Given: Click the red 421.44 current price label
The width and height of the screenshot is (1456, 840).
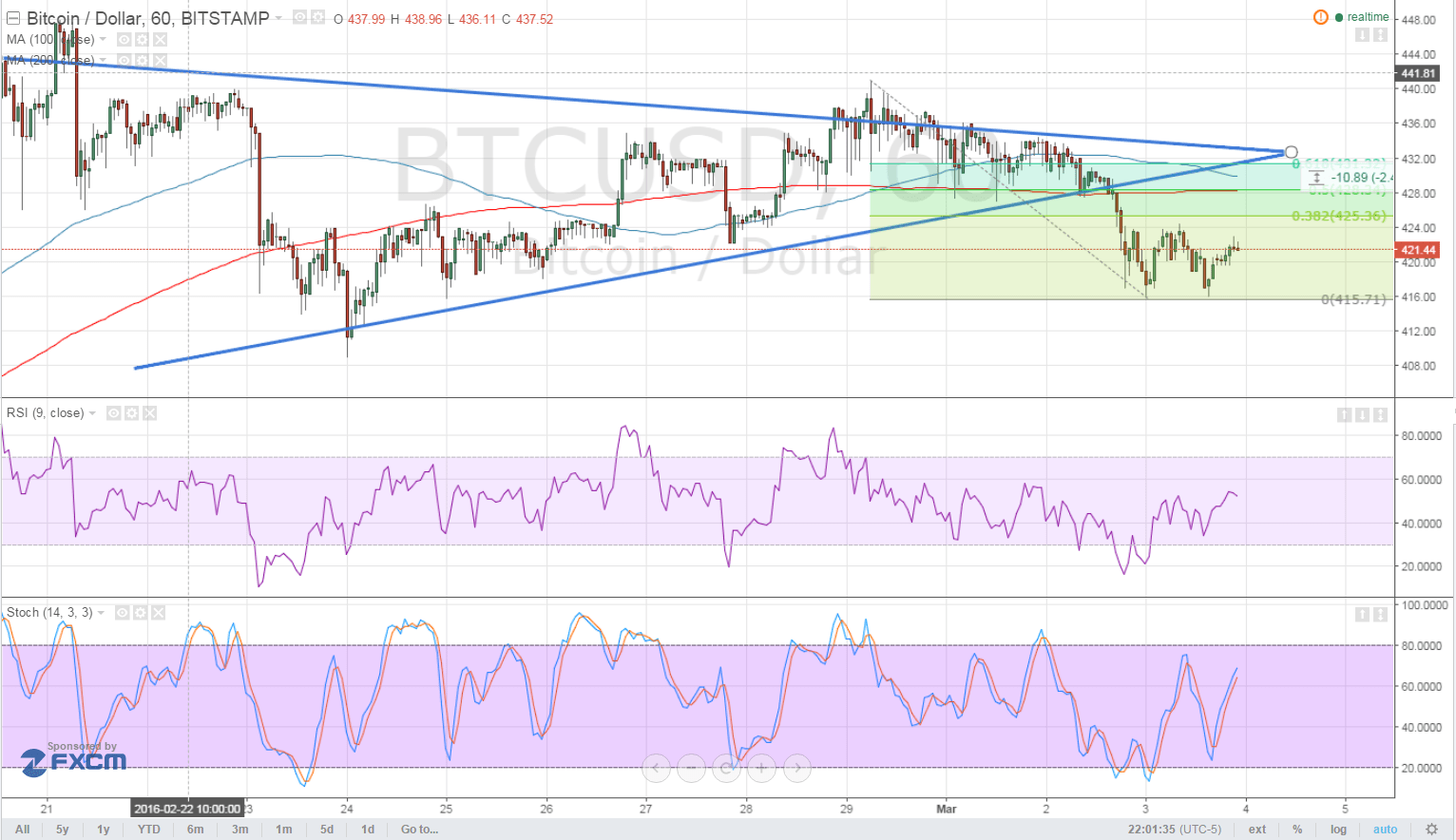Looking at the screenshot, I should [x=1419, y=250].
